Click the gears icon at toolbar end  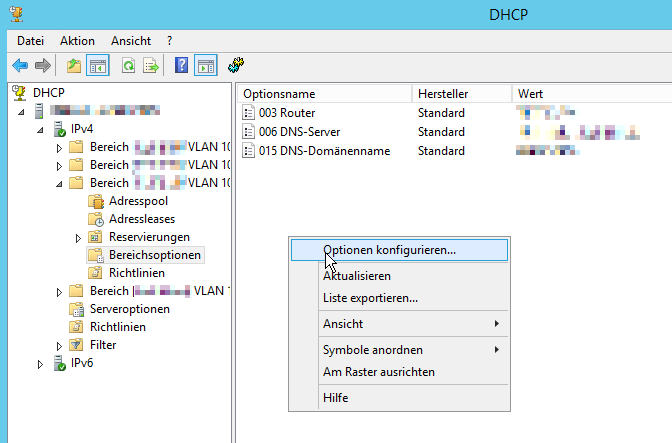(x=237, y=66)
